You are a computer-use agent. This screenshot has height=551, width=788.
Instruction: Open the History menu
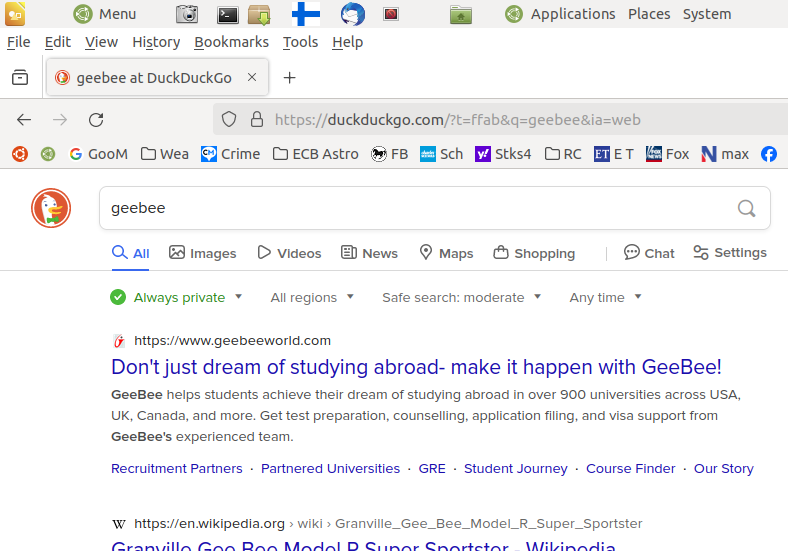(x=156, y=42)
